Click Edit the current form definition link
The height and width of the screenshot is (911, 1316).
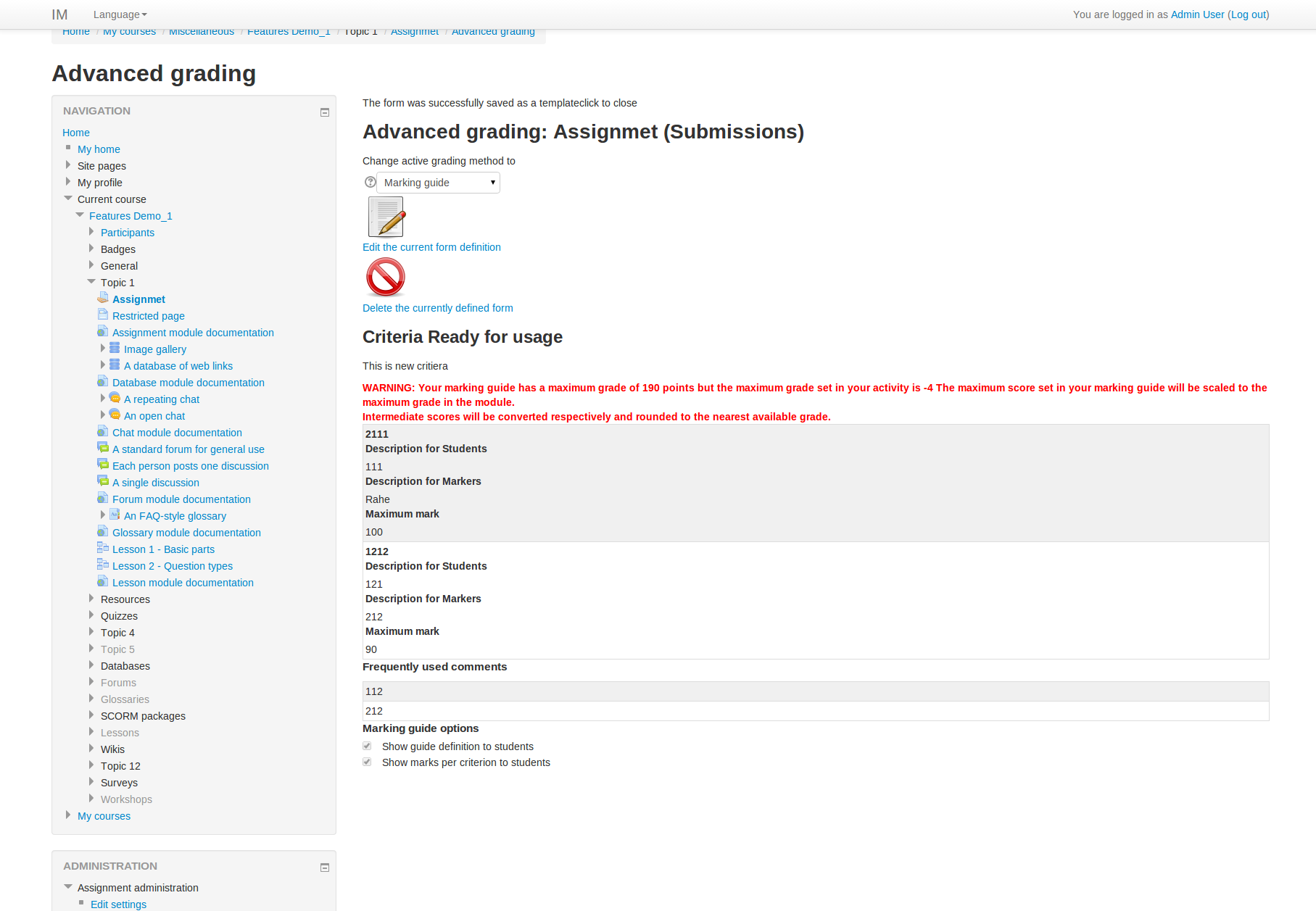point(431,247)
